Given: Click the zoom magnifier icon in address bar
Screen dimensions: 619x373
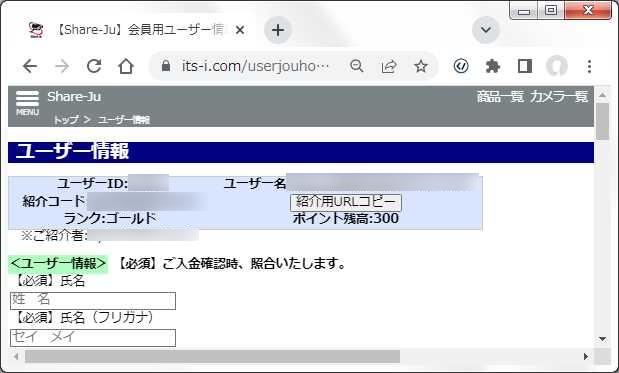Looking at the screenshot, I should click(x=357, y=66).
